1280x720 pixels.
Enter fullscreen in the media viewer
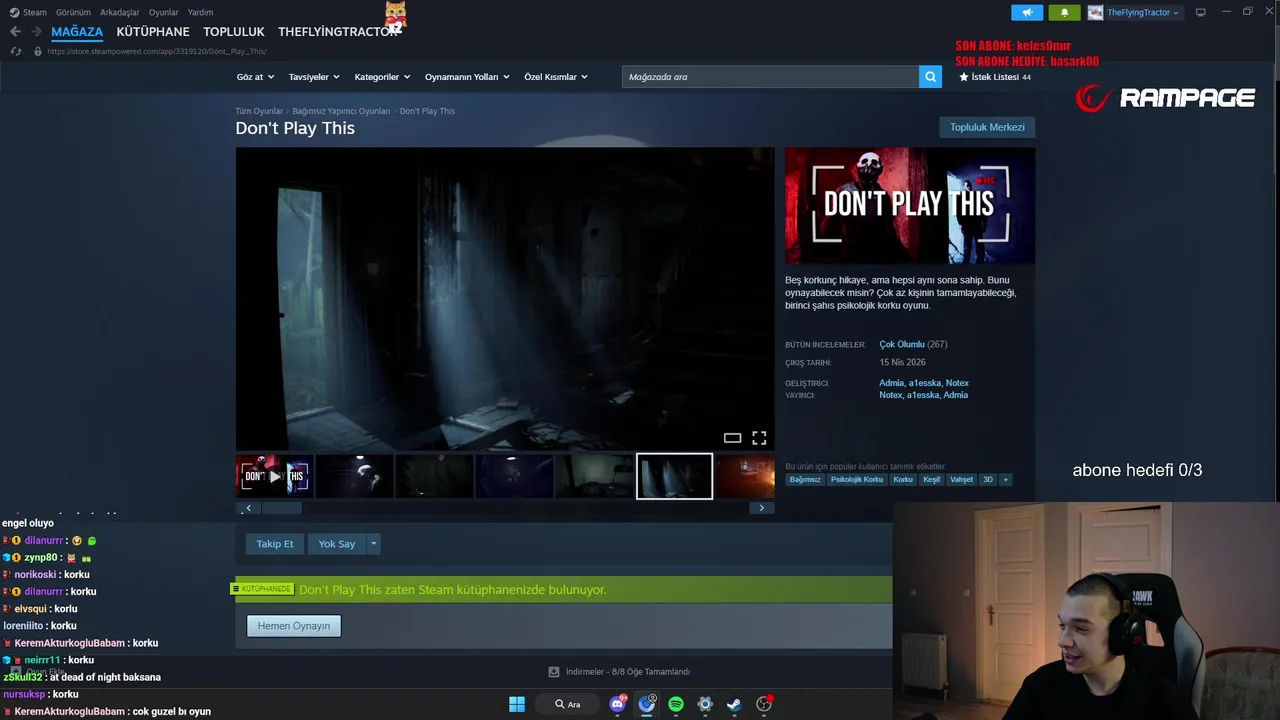click(x=759, y=438)
